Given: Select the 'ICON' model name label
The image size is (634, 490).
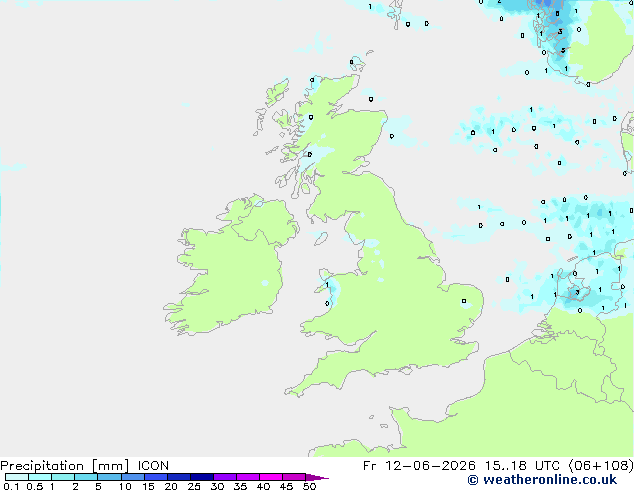Looking at the screenshot, I should [153, 466].
